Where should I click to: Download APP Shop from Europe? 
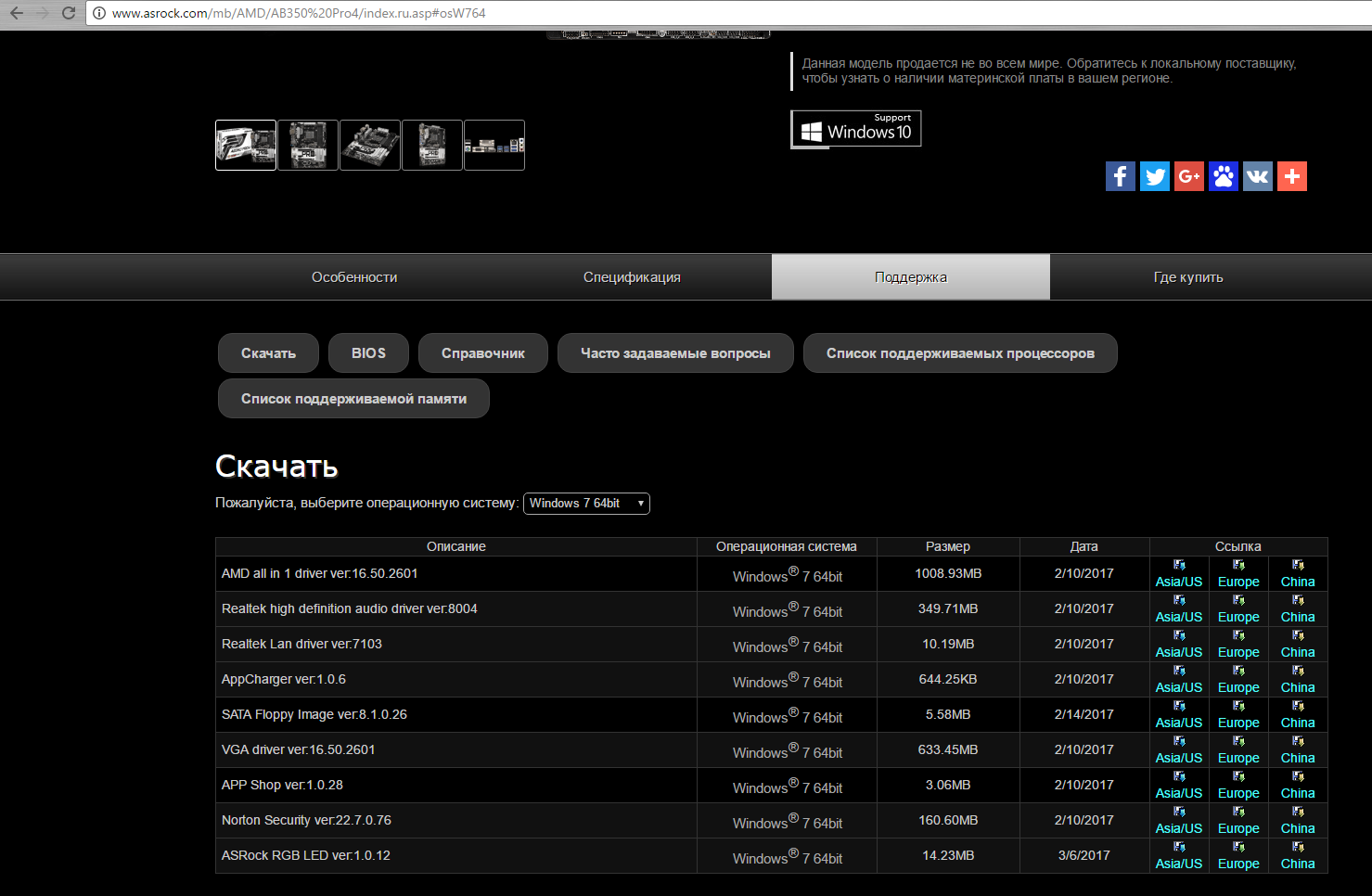coord(1238,785)
